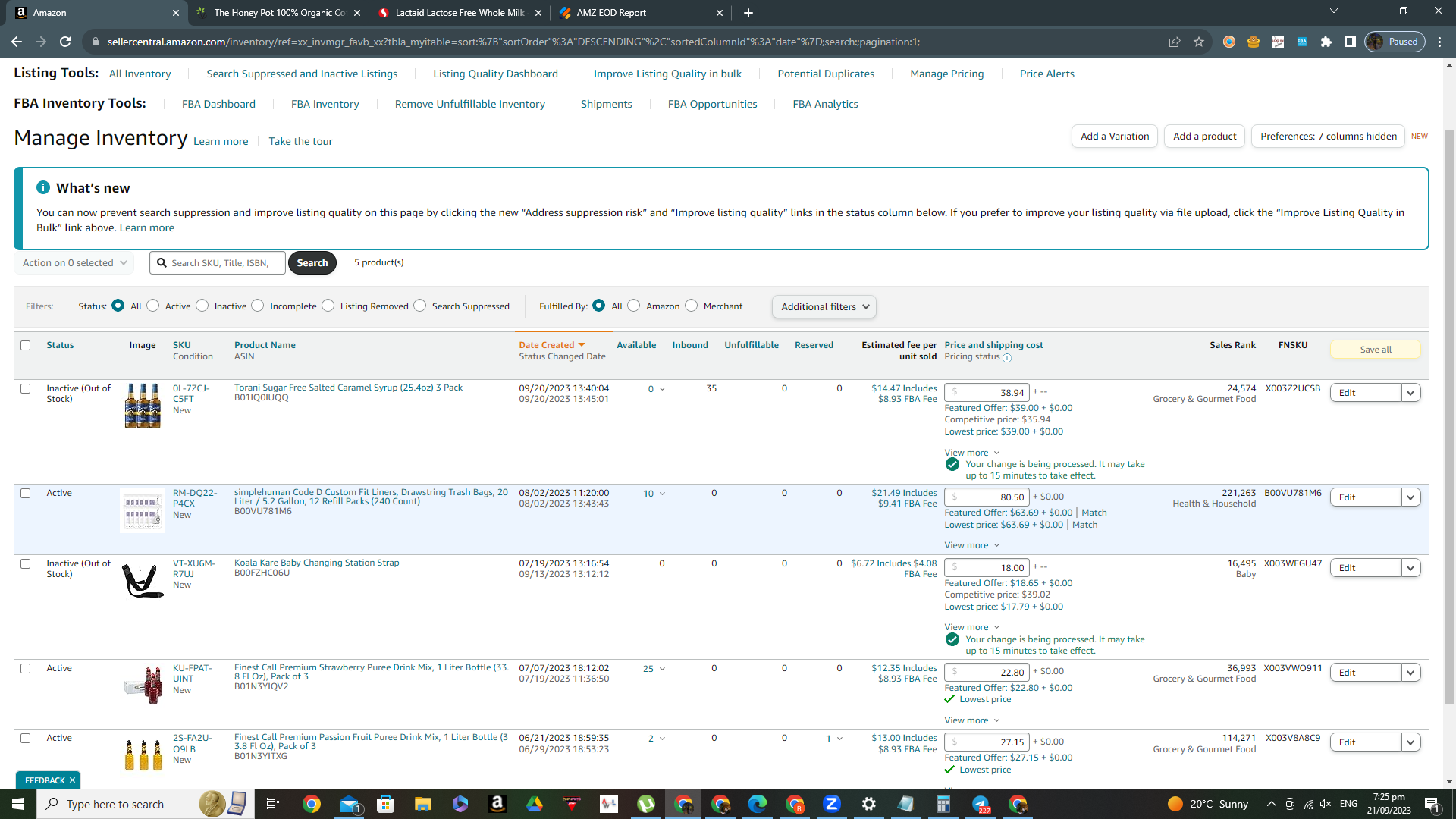Sort by the Date Created column
Viewport: 1456px width, 819px height.
coord(551,345)
